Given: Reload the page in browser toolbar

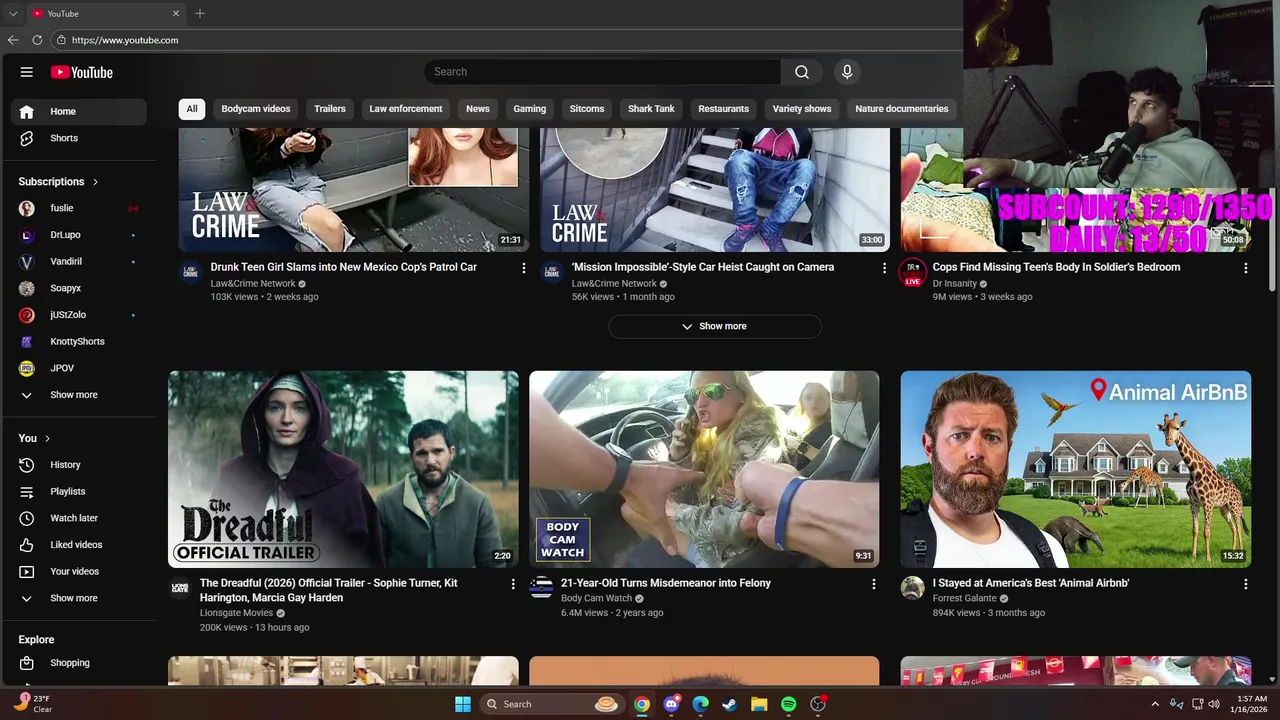Looking at the screenshot, I should coord(37,40).
